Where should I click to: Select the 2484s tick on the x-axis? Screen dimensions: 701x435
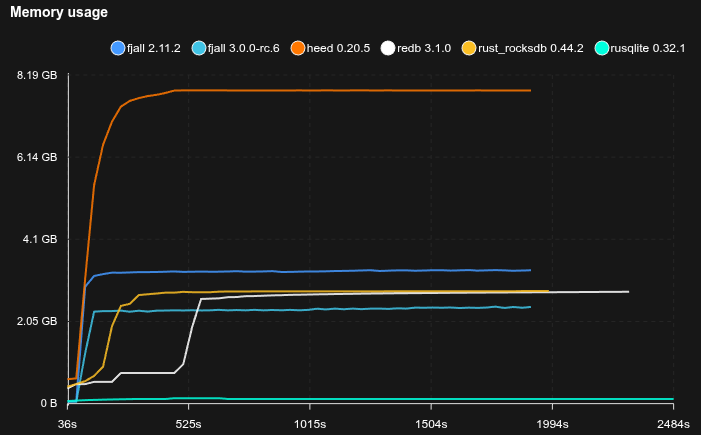click(673, 423)
